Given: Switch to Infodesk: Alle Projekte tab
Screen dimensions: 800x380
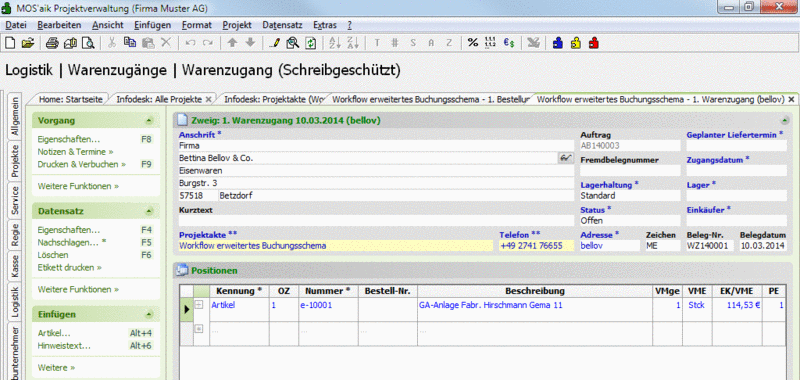Looking at the screenshot, I should pyautogui.click(x=159, y=99).
